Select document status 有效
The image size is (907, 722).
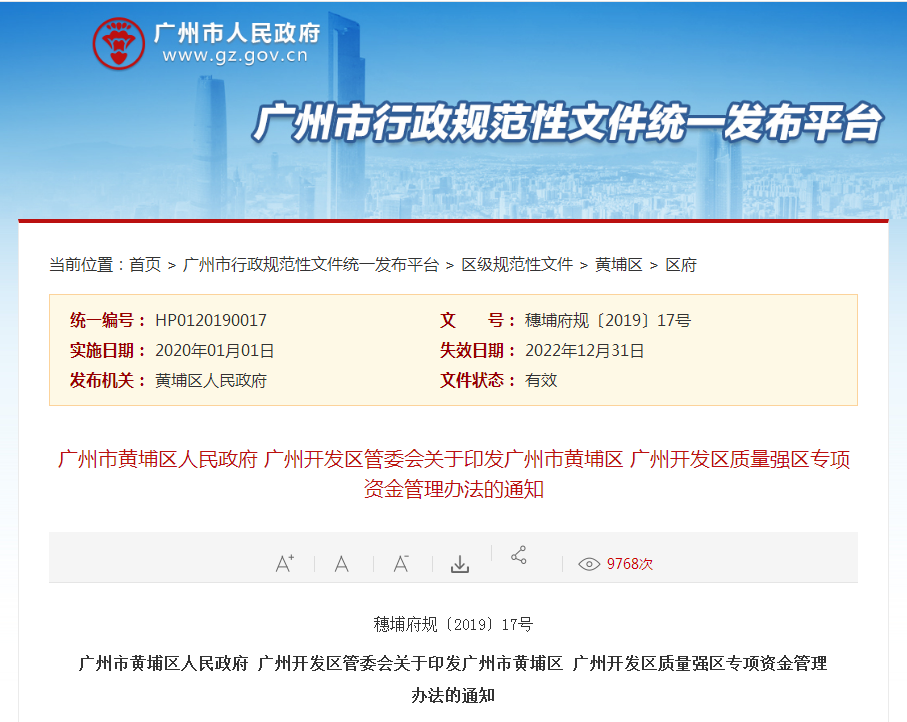[x=541, y=381]
